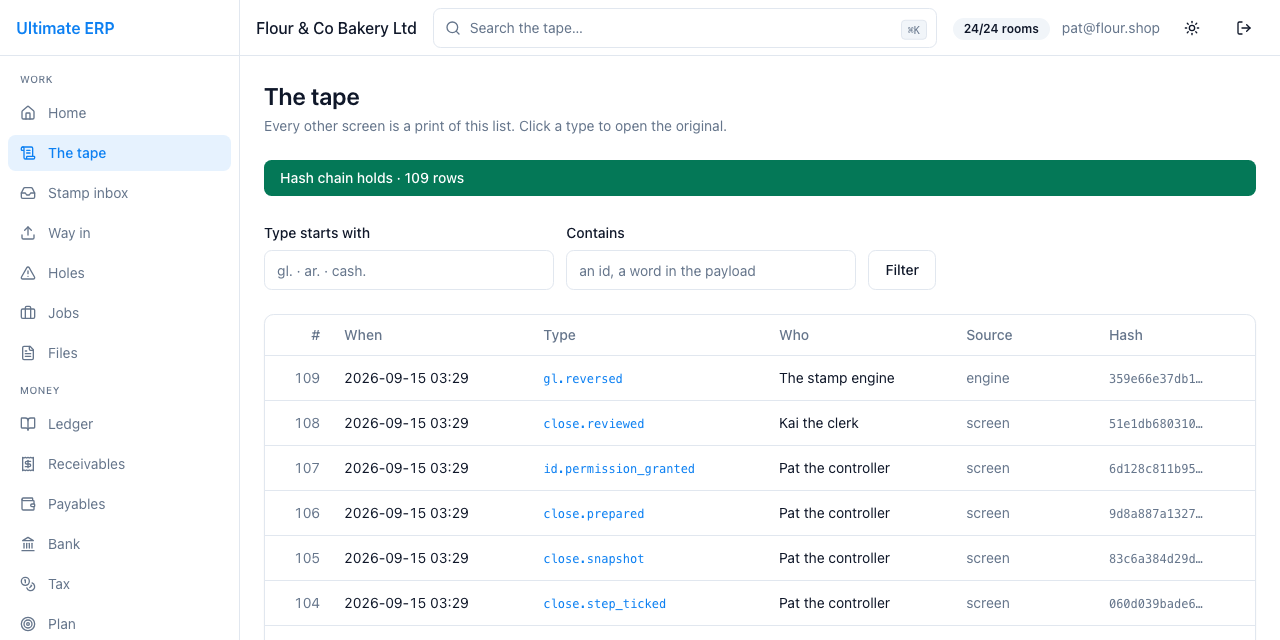
Task: Click the When column header
Action: tap(363, 335)
